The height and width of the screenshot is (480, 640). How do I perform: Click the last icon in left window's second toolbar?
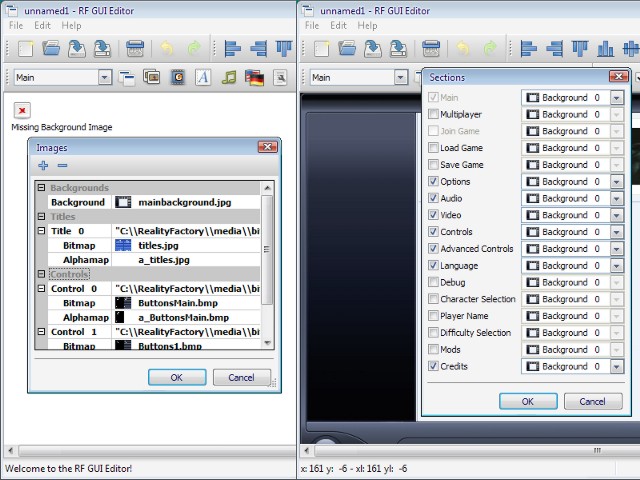point(280,77)
